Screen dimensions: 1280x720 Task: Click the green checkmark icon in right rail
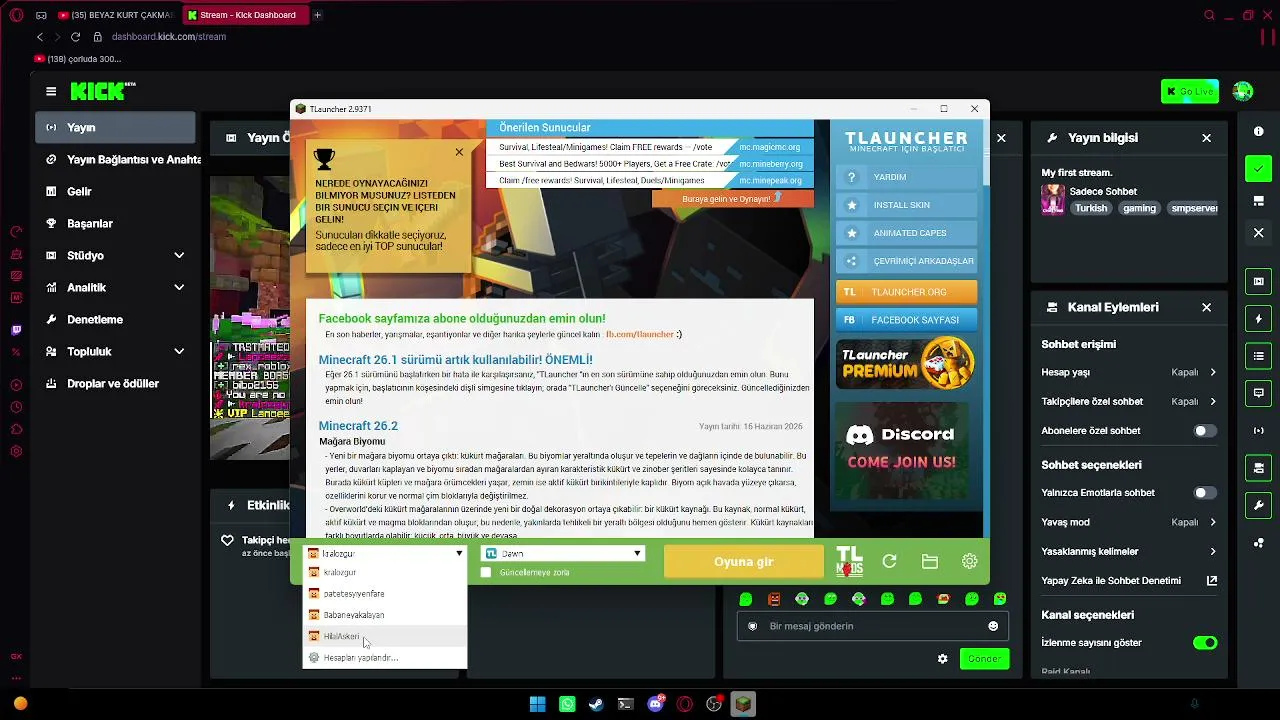point(1259,169)
